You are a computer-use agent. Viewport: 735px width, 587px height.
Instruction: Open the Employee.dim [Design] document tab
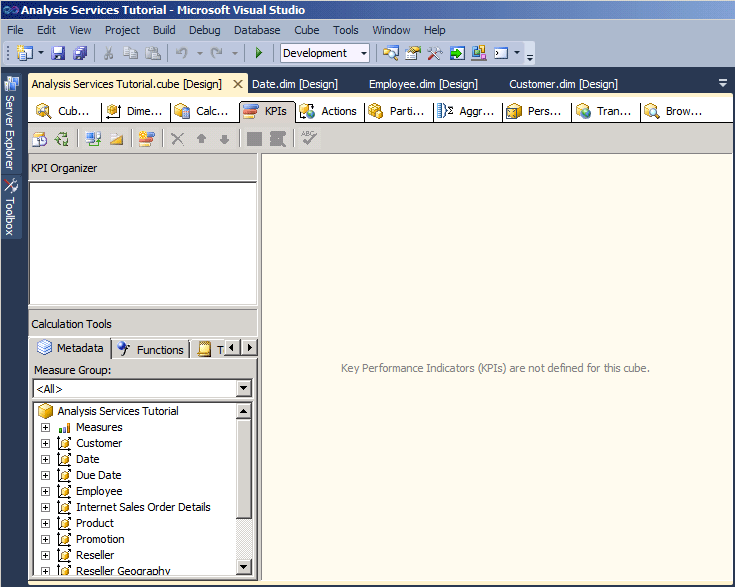pos(423,84)
